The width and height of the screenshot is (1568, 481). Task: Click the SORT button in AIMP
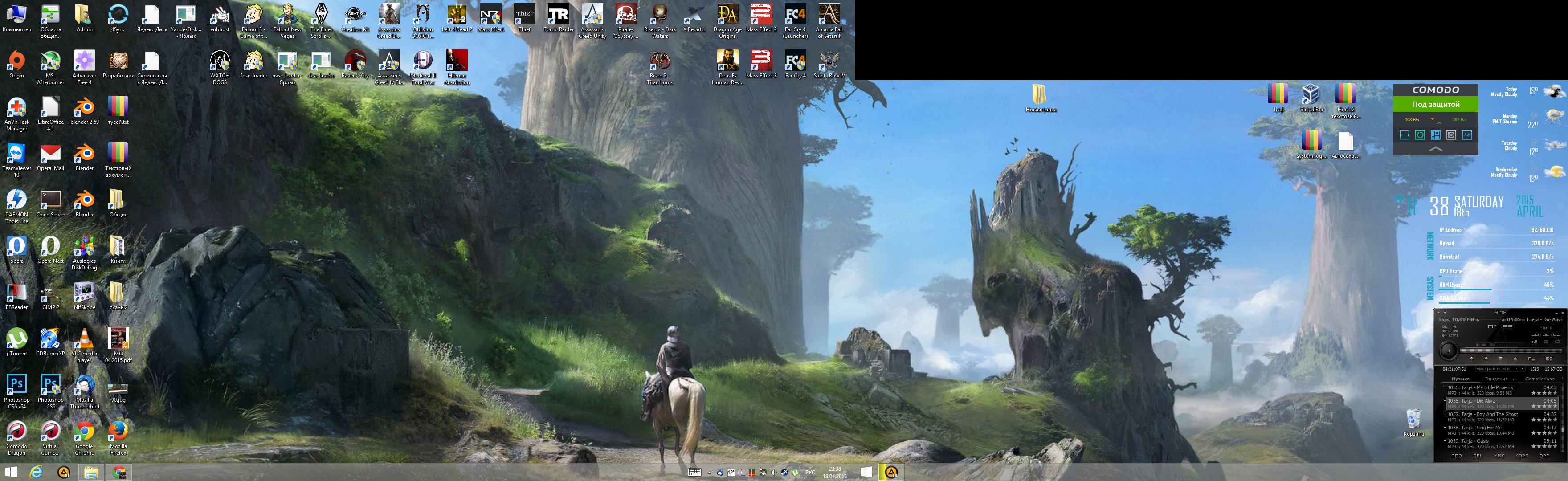pyautogui.click(x=1522, y=456)
